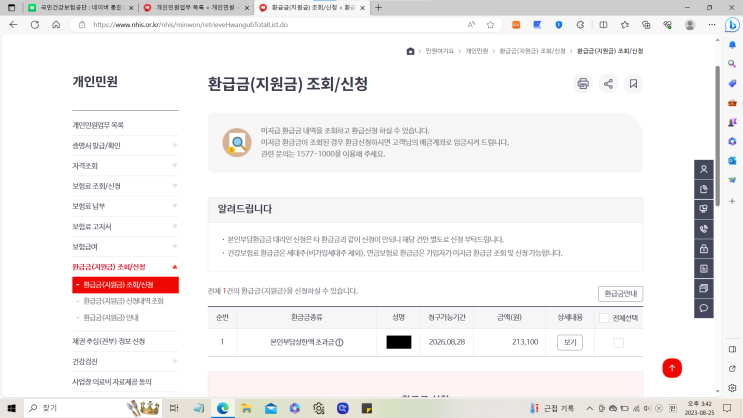Print the page using printer icon

coord(583,84)
